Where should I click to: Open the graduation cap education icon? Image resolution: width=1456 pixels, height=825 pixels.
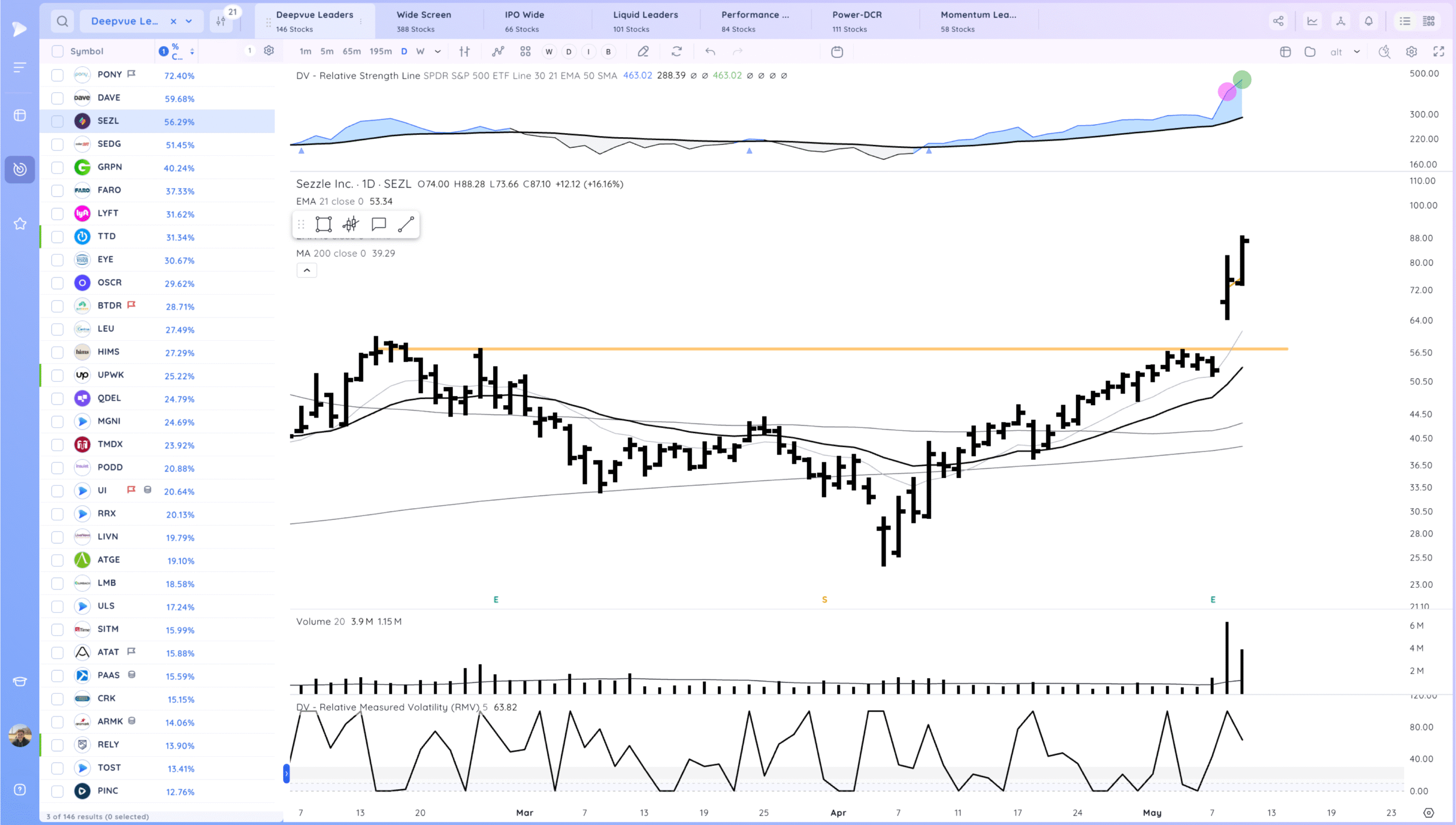click(x=20, y=682)
